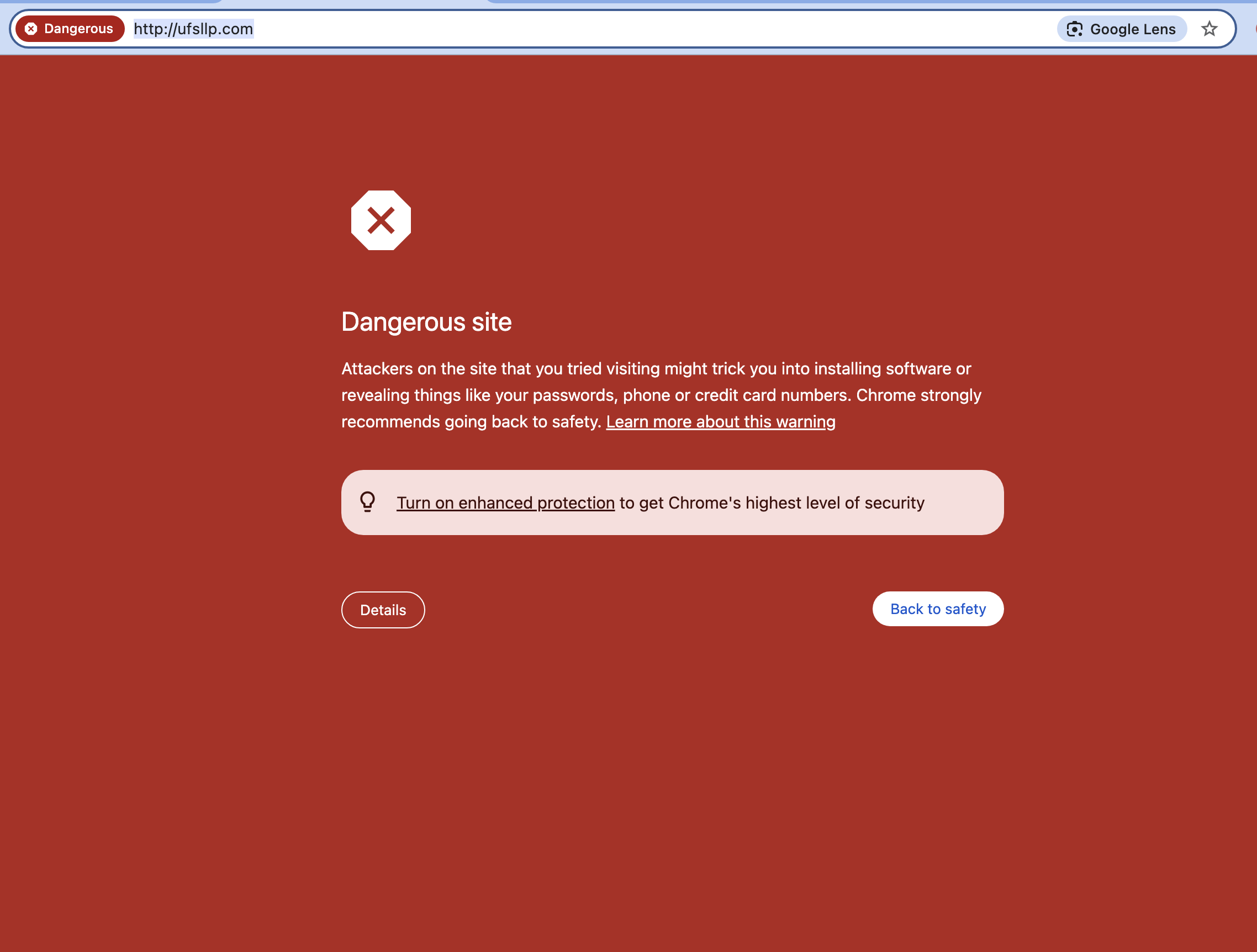Screen dimensions: 1257x952
Task: Expand the Details section
Action: [383, 610]
